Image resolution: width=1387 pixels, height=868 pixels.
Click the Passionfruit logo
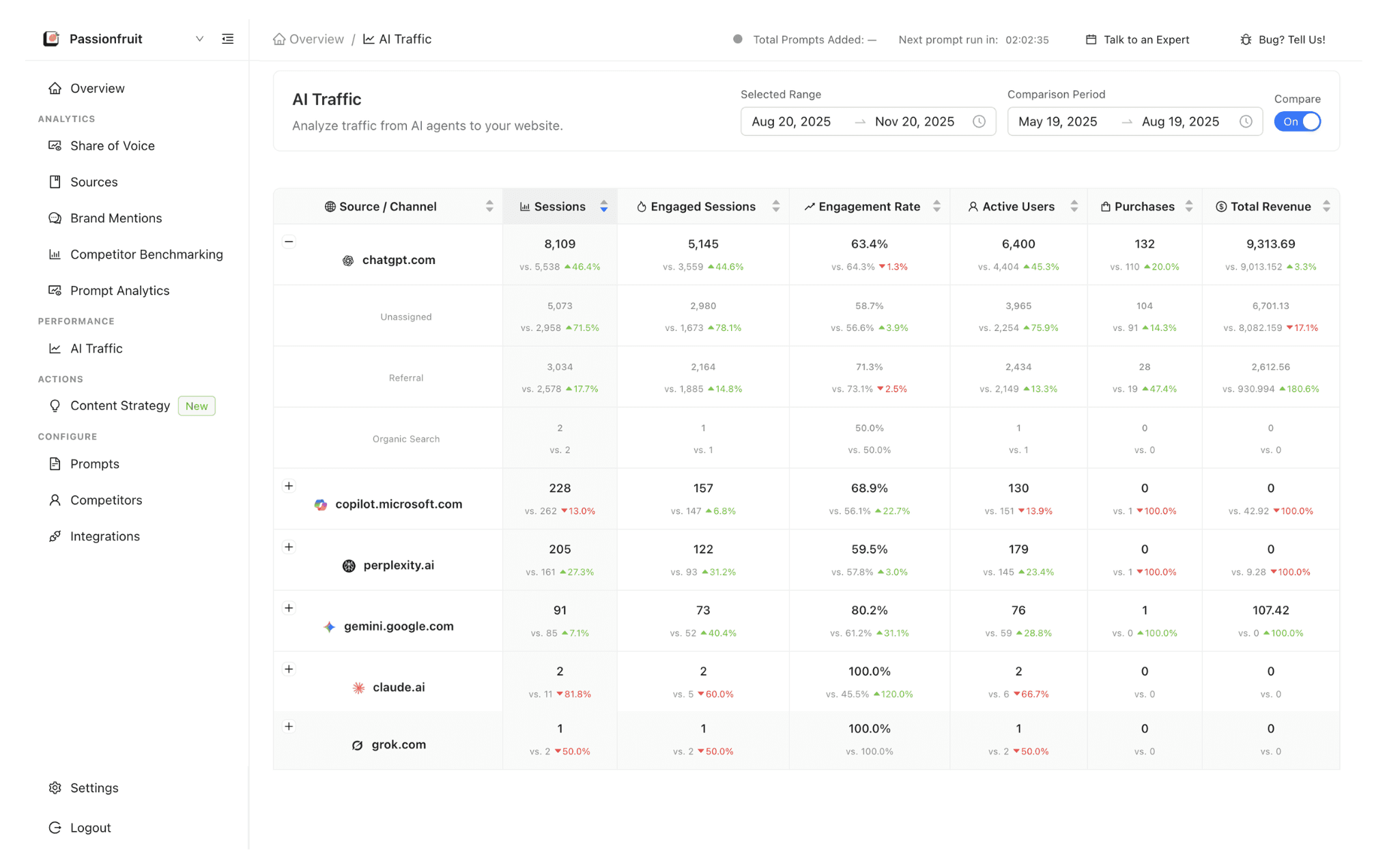(x=51, y=39)
